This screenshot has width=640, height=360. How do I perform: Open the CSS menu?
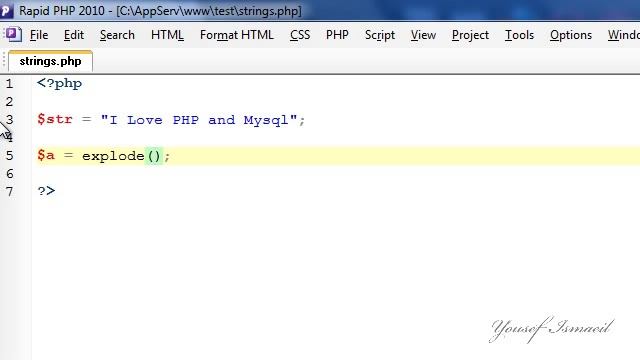tap(300, 35)
